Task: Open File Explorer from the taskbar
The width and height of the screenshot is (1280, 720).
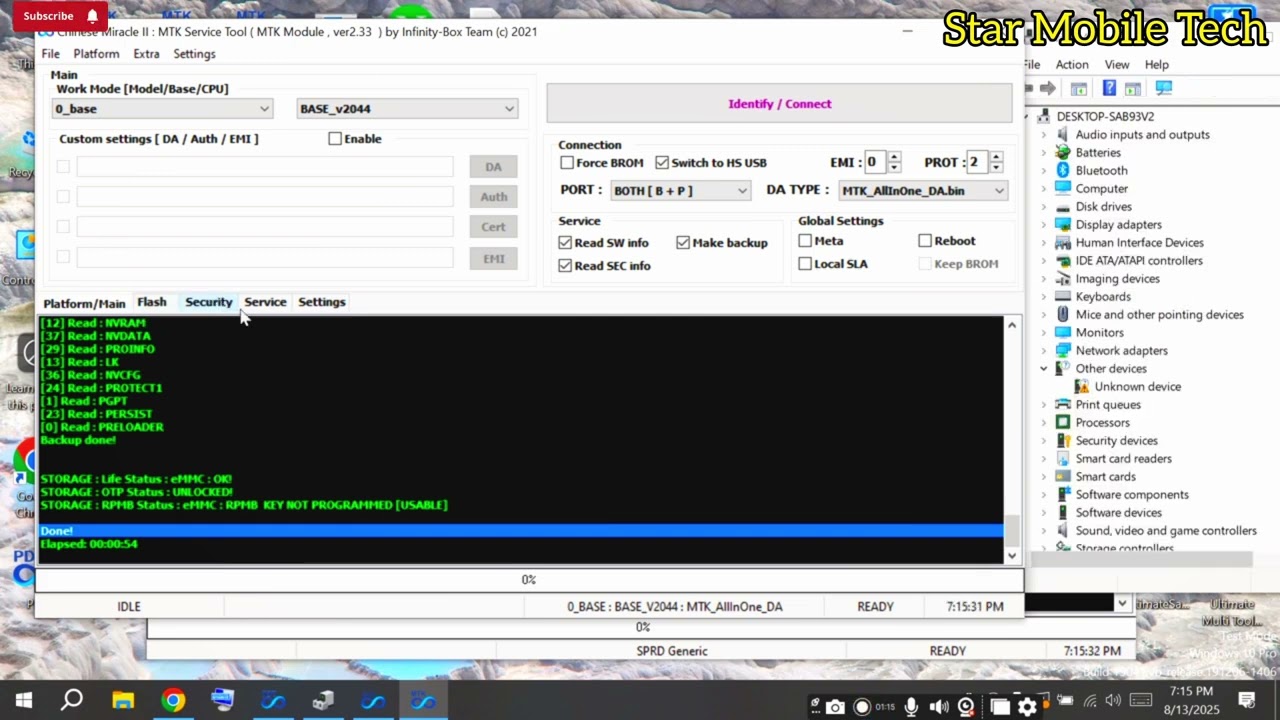Action: (x=123, y=701)
